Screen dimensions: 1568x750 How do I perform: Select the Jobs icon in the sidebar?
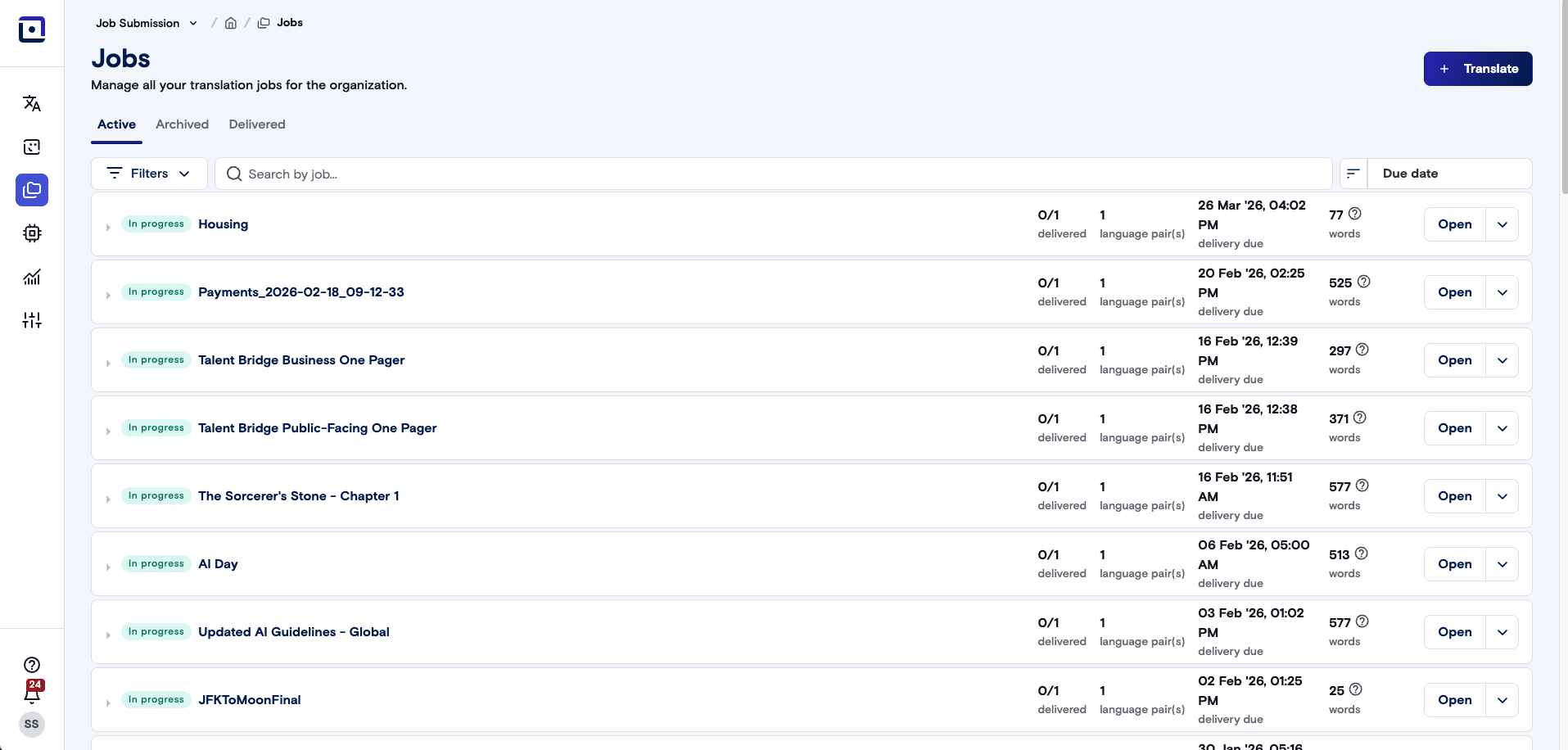pyautogui.click(x=32, y=190)
